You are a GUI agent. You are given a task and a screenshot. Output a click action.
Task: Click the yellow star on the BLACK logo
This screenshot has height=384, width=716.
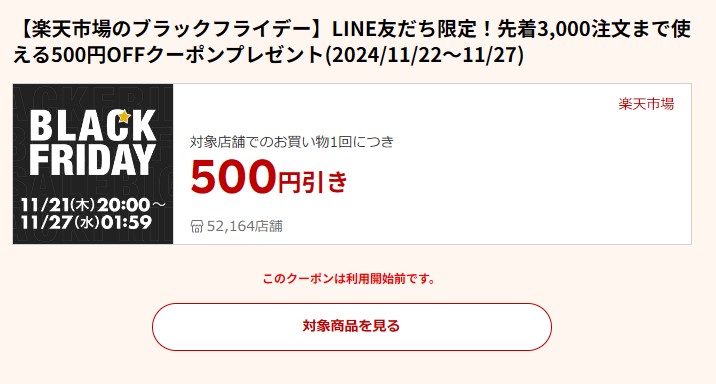click(x=124, y=116)
